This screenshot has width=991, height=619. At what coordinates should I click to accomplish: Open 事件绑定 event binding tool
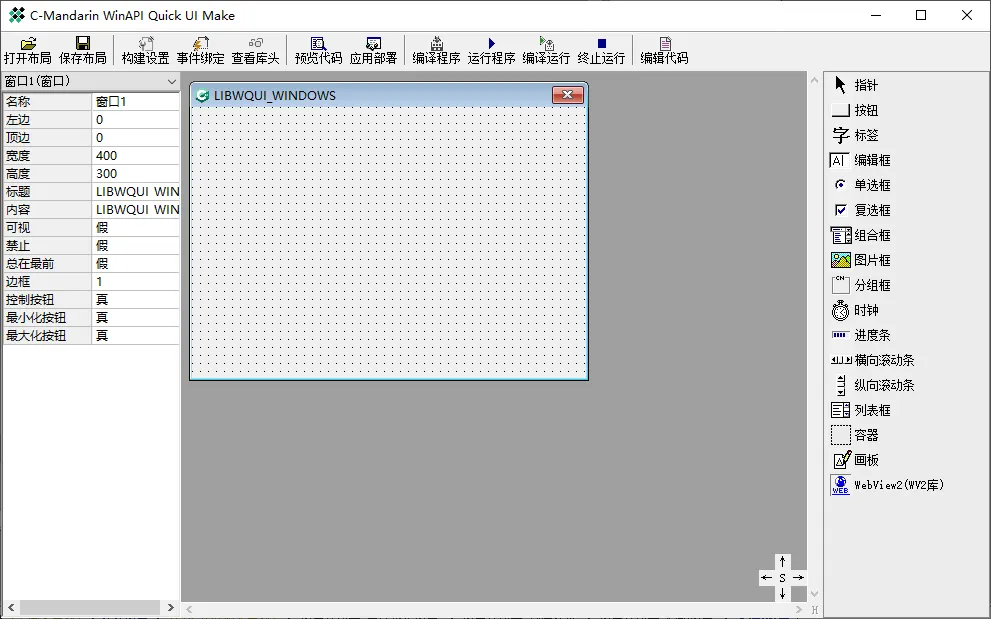point(200,44)
